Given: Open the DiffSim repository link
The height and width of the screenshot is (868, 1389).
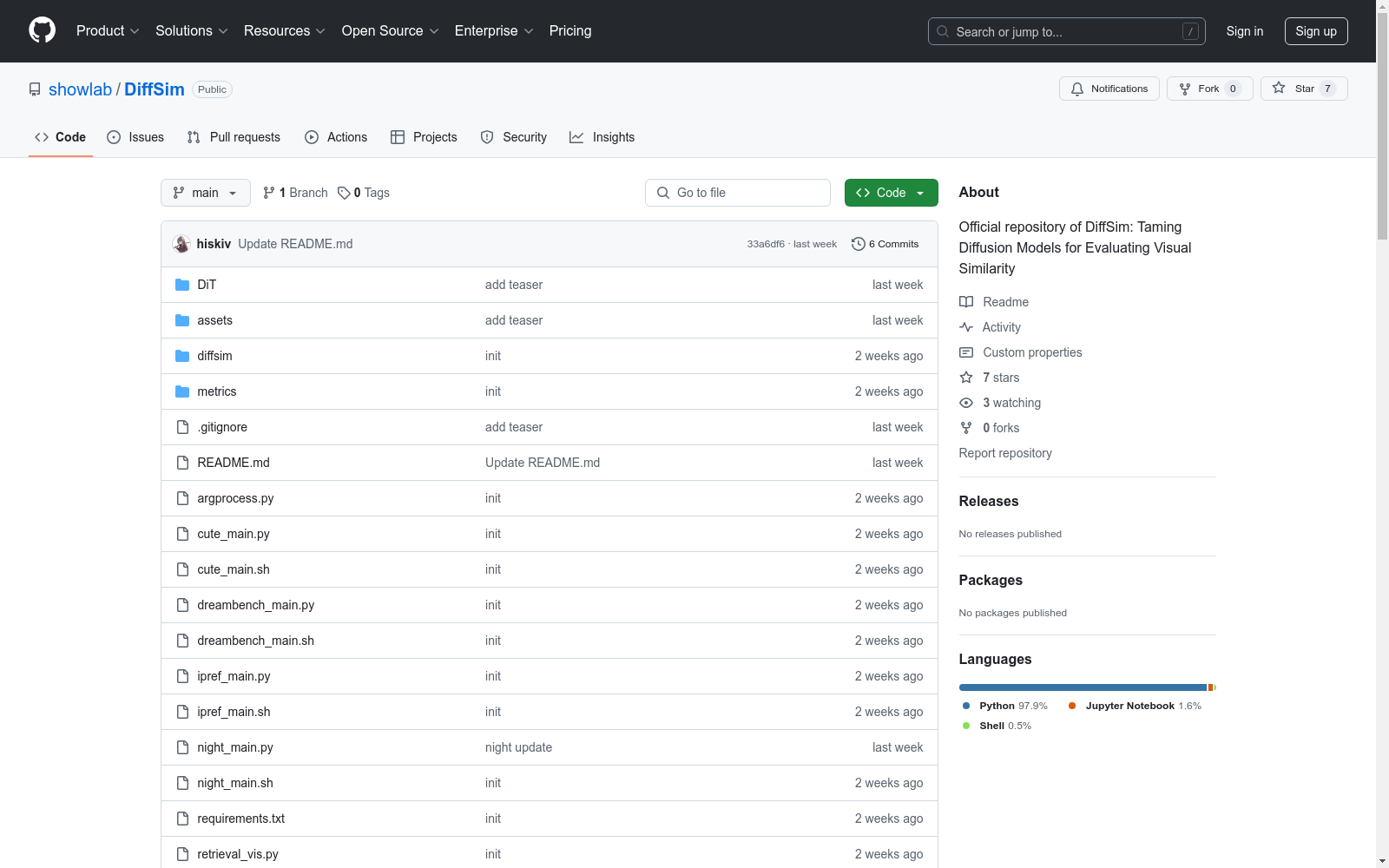Looking at the screenshot, I should 155,89.
